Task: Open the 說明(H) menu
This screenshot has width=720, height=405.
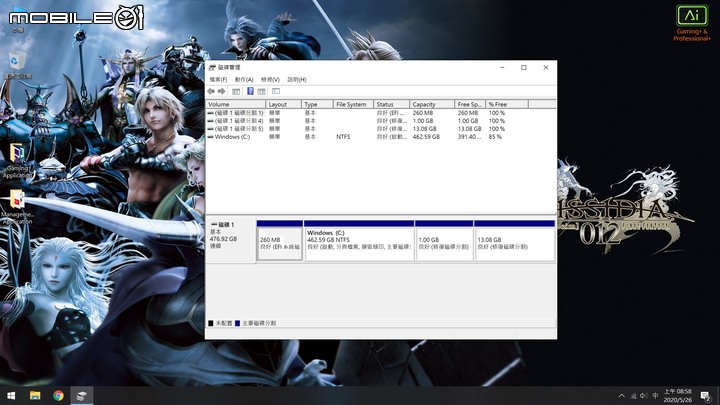Action: (x=297, y=79)
